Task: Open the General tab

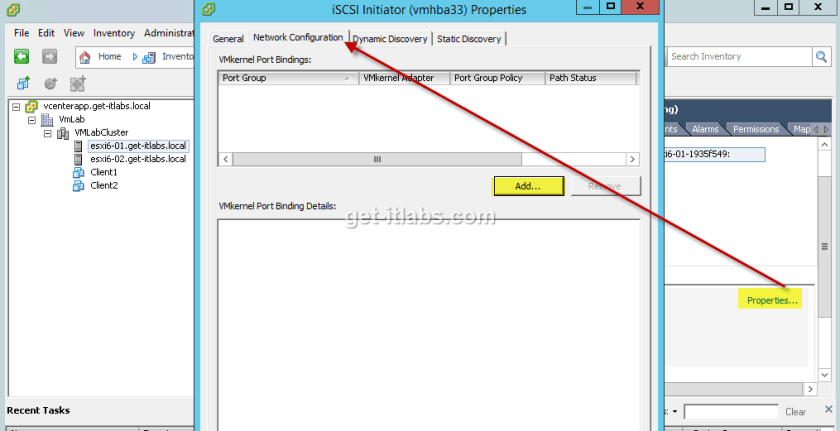Action: (228, 39)
